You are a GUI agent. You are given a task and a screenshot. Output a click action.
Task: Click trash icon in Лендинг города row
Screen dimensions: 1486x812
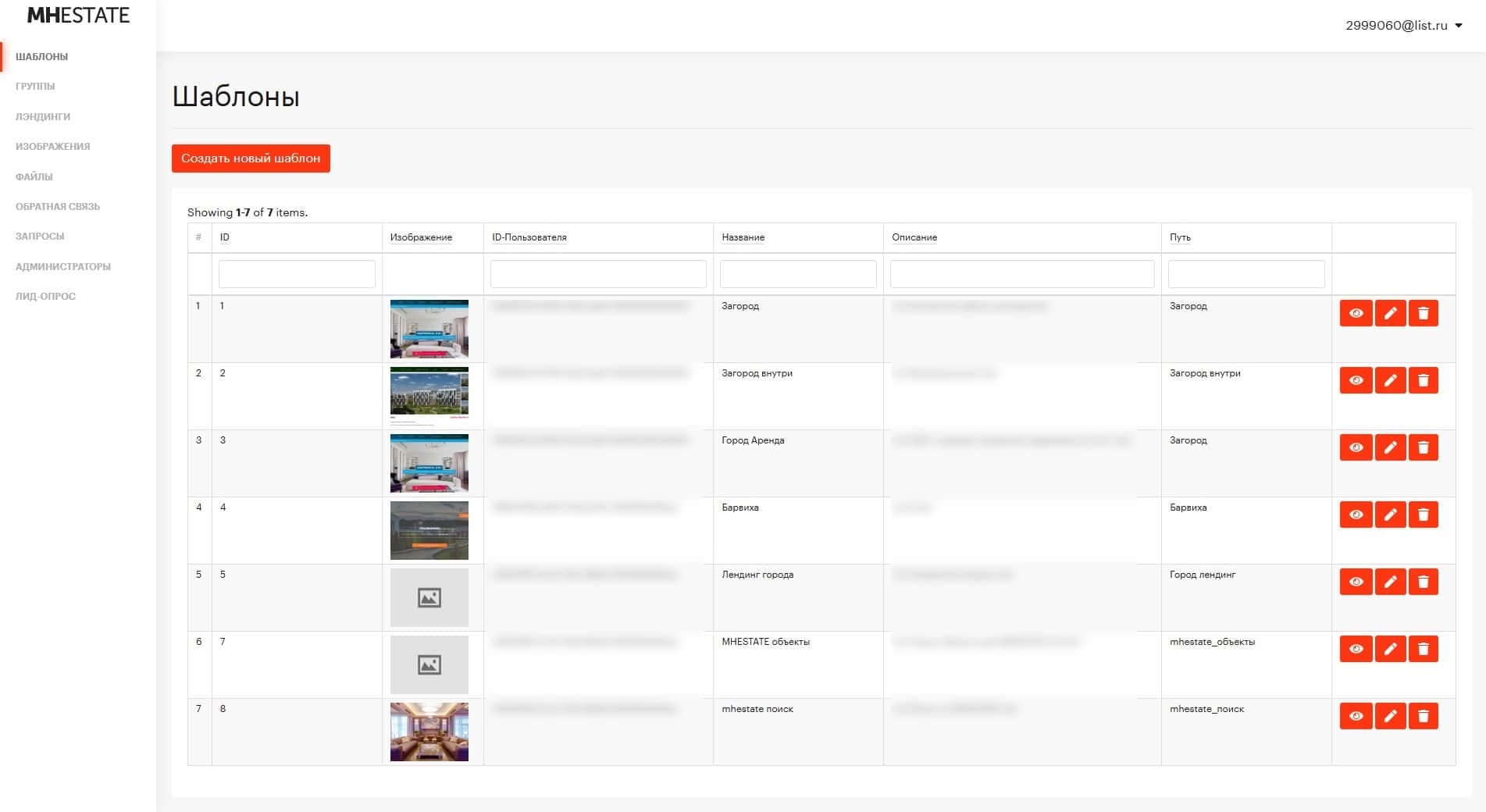pos(1423,582)
